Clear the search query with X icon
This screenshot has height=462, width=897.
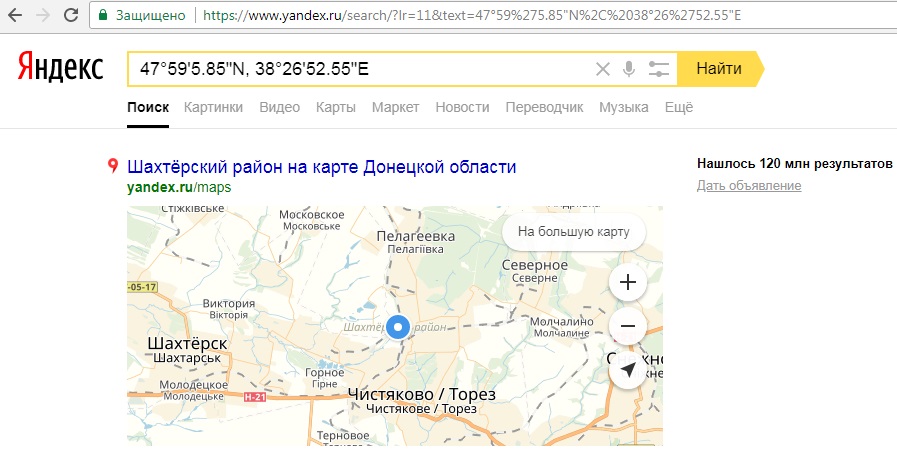coord(602,69)
